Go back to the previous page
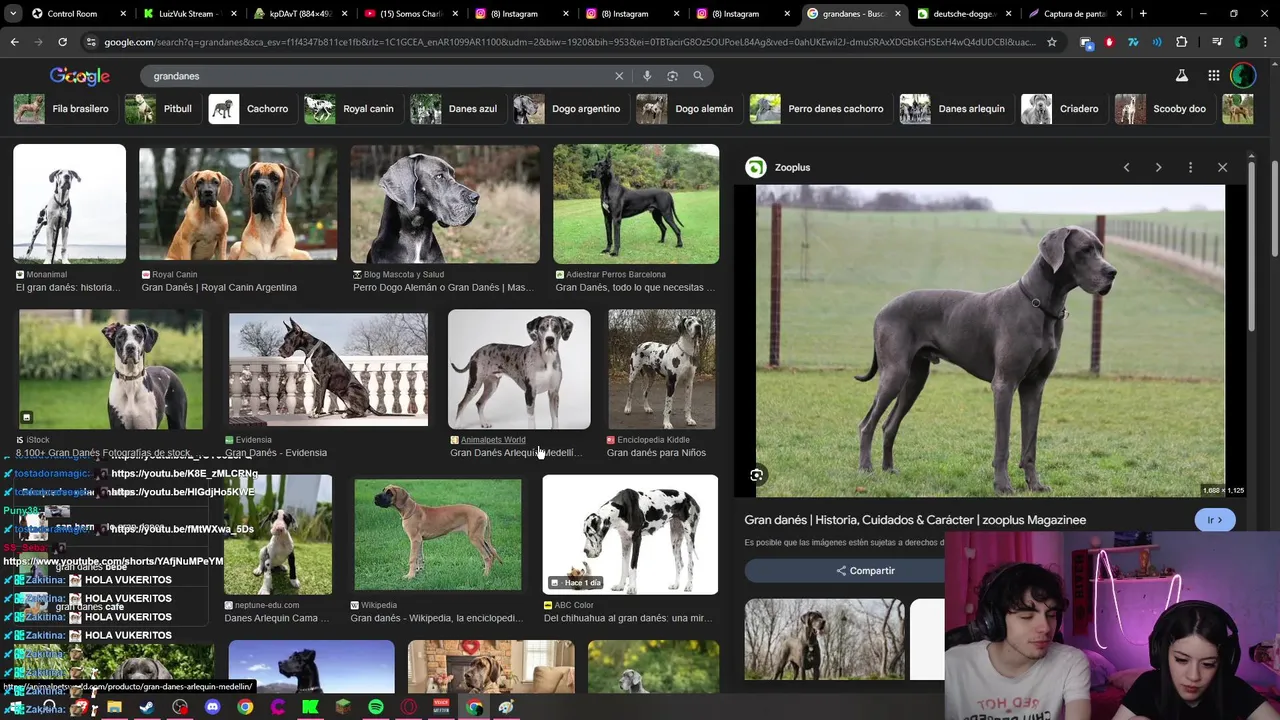The image size is (1280, 720). coord(14,42)
